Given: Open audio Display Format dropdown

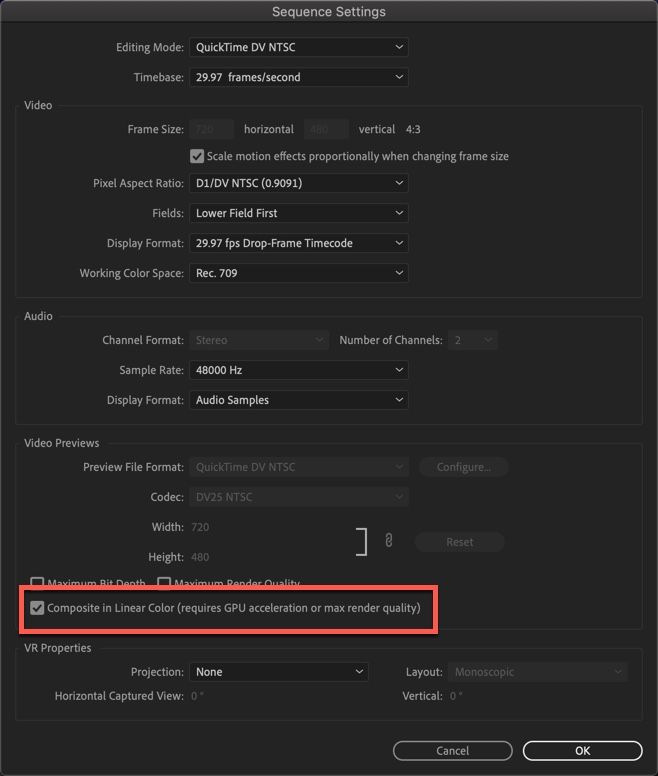Looking at the screenshot, I should click(298, 400).
